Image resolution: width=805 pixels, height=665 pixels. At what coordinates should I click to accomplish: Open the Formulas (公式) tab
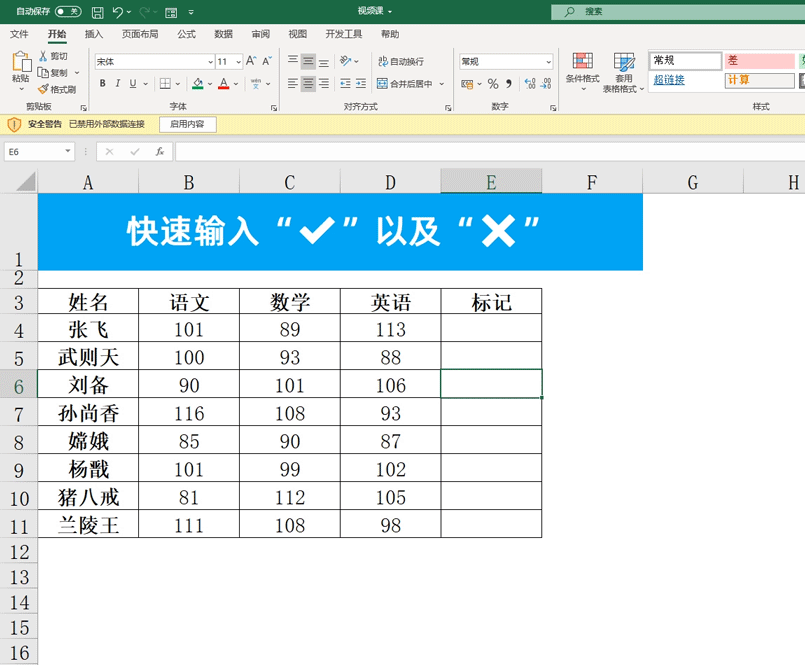pyautogui.click(x=187, y=34)
